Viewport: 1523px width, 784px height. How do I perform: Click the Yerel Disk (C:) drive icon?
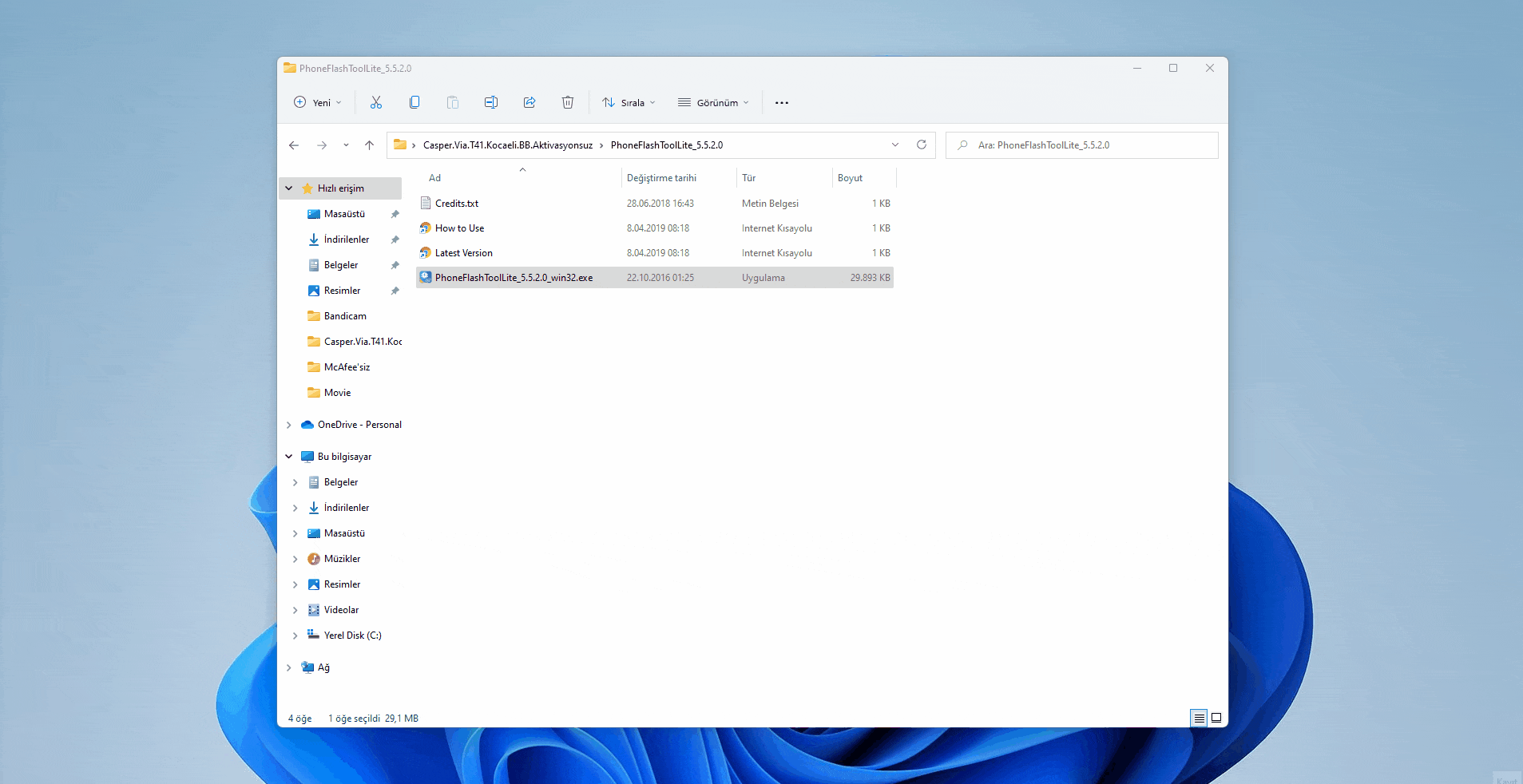point(314,635)
